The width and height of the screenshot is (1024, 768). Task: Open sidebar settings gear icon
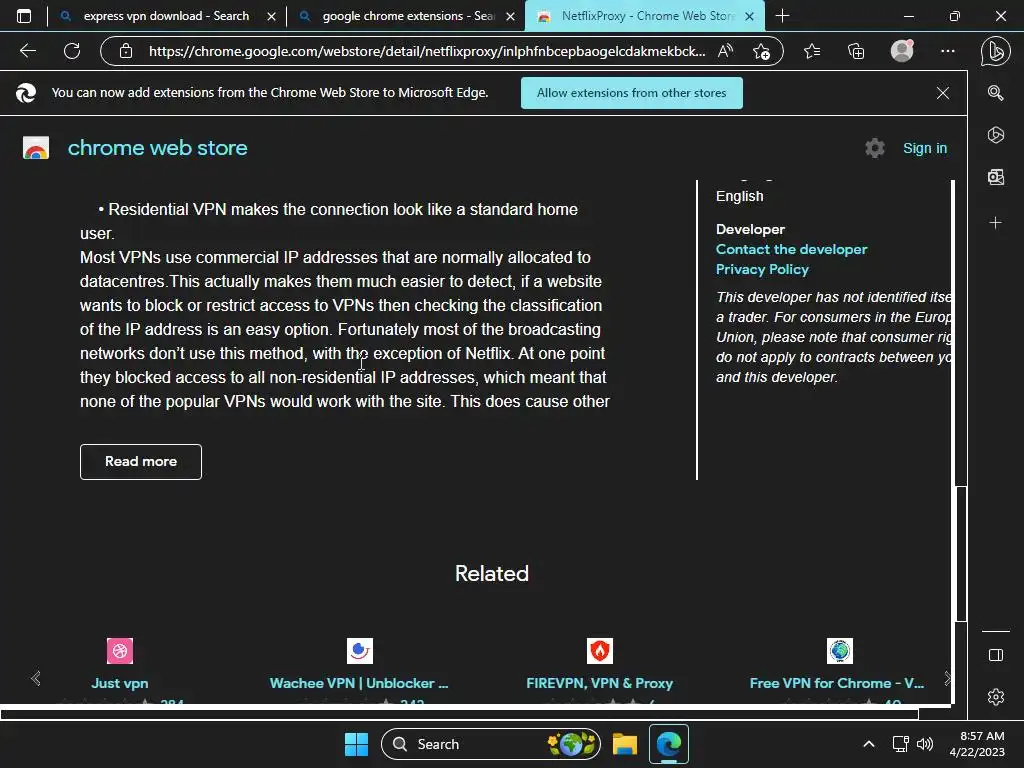tap(995, 697)
